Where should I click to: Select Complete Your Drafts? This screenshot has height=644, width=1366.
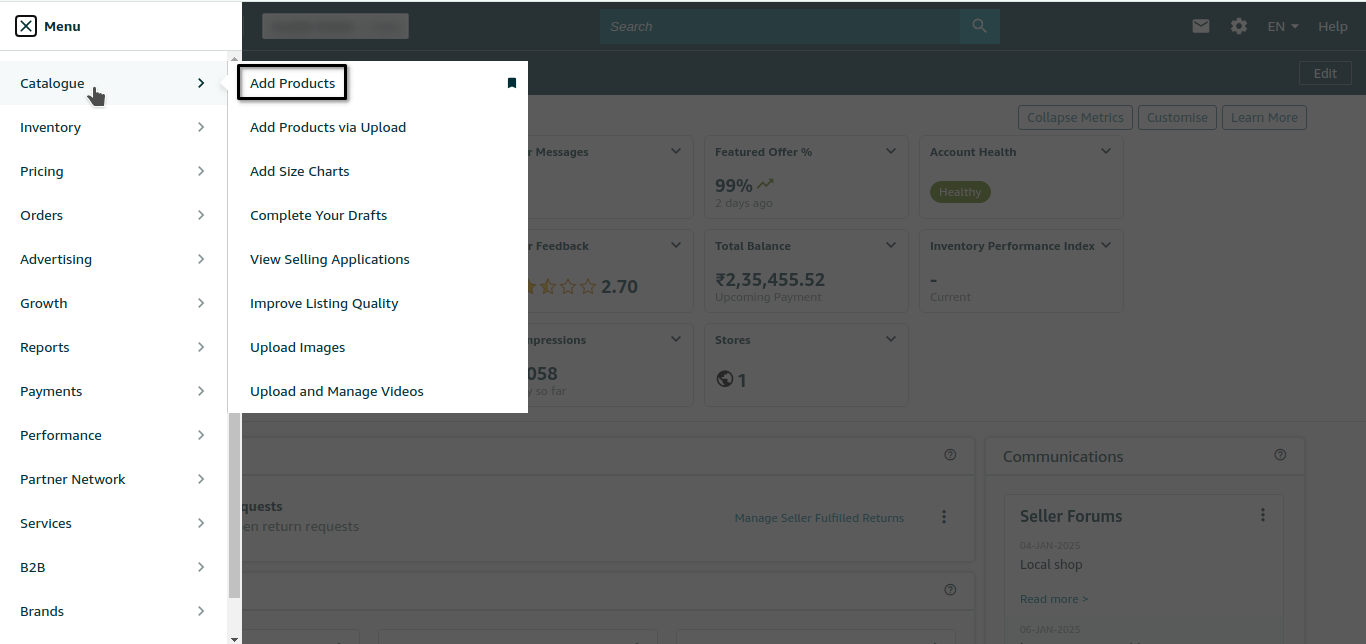318,215
